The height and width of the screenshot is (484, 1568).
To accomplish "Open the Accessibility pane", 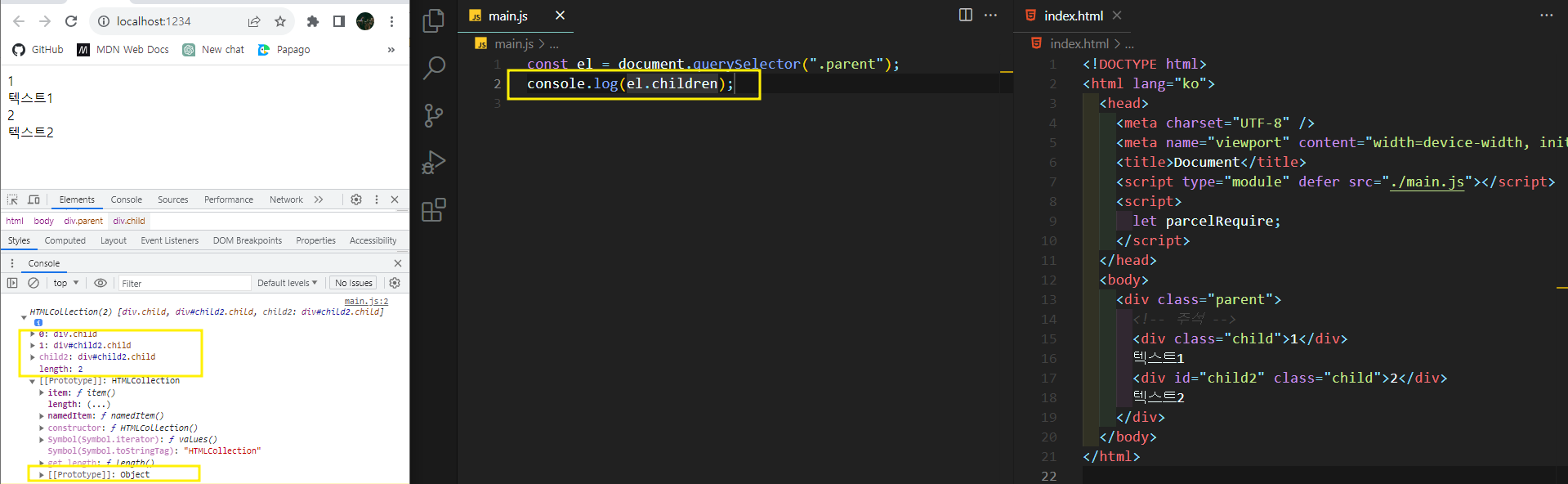I will 373,240.
